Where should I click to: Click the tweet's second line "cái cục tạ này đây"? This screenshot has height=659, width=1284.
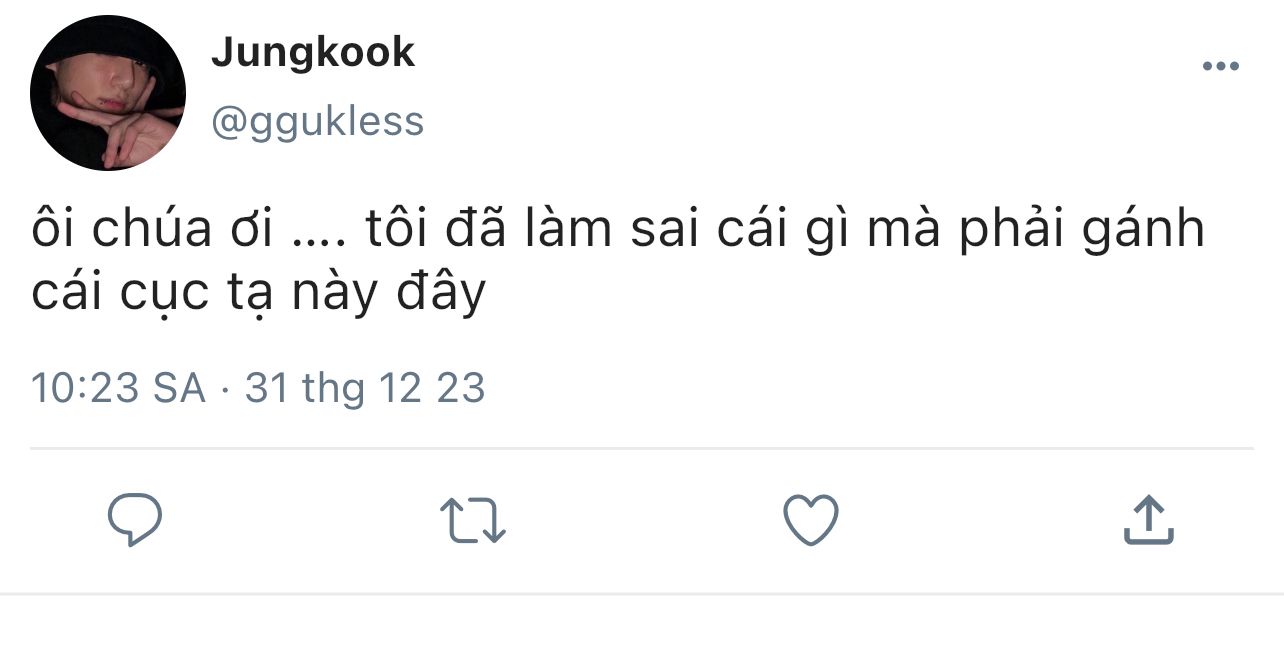(258, 293)
